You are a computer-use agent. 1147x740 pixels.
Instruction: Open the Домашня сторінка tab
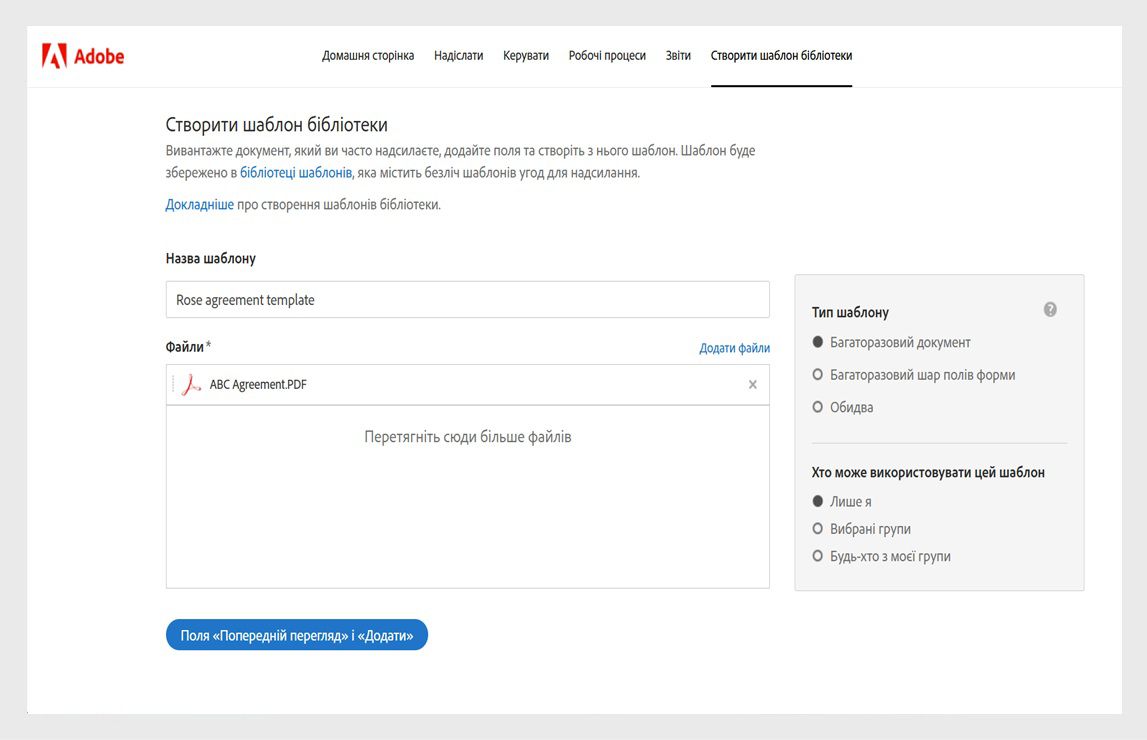[368, 56]
